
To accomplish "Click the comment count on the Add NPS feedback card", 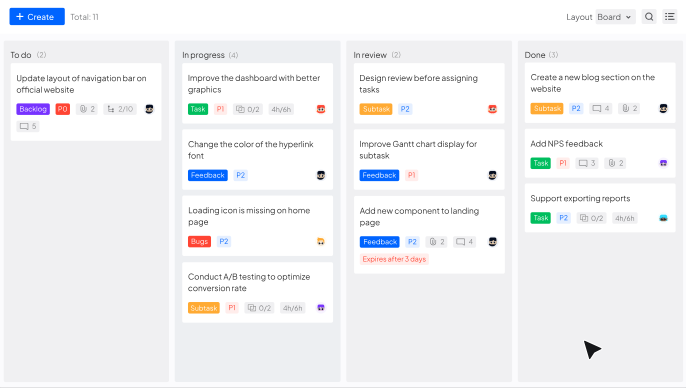I will (587, 163).
